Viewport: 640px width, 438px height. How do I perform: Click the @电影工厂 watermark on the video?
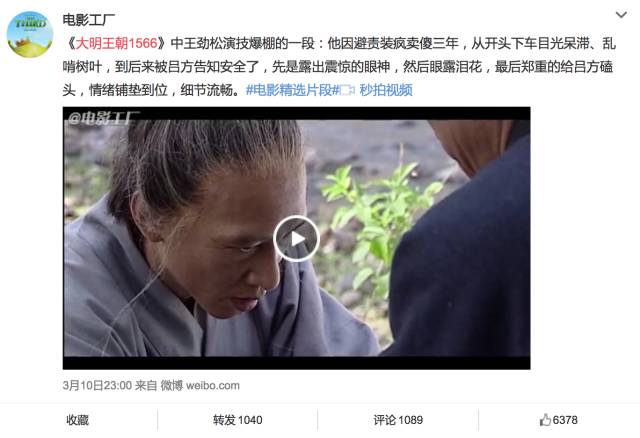[102, 118]
